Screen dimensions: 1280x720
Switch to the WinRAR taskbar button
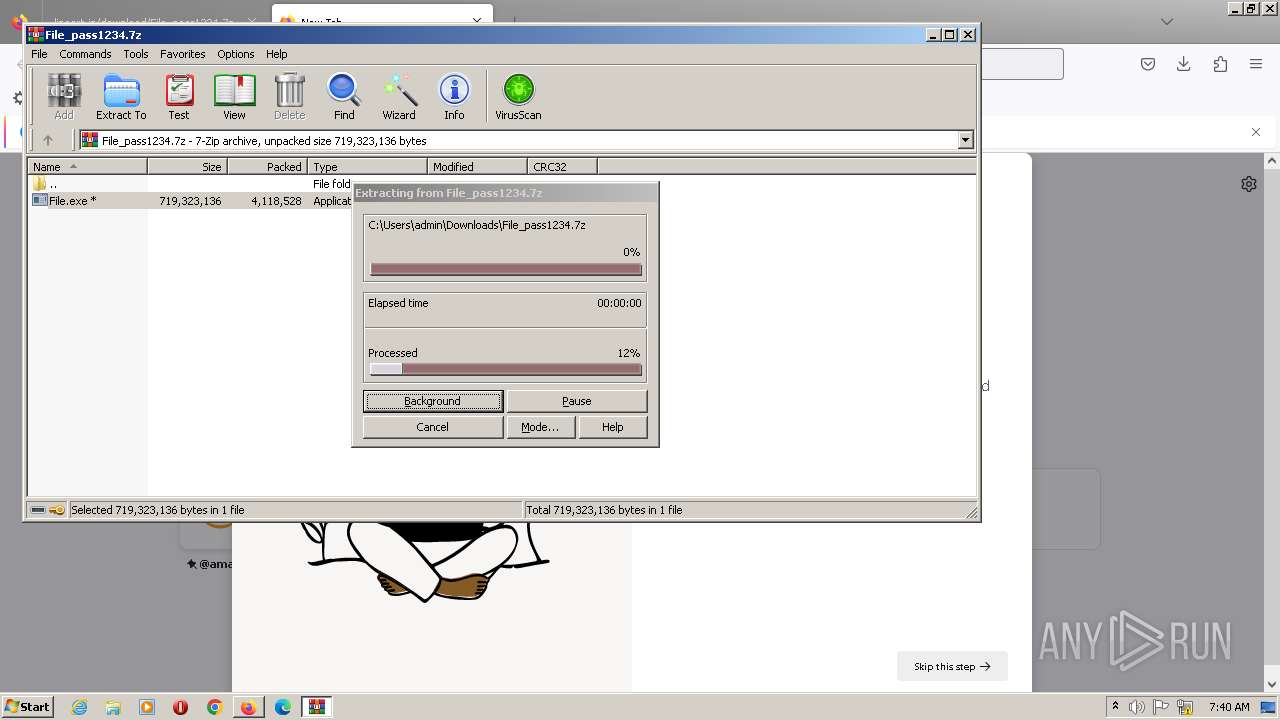[317, 707]
